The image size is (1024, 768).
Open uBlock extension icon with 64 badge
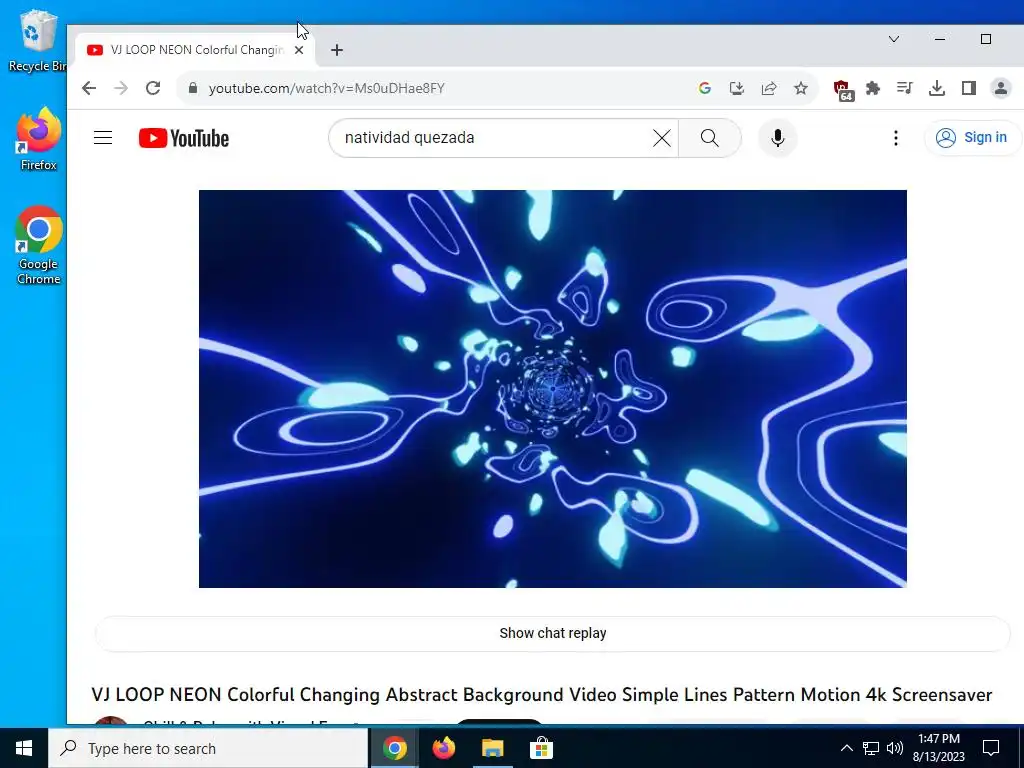(842, 89)
